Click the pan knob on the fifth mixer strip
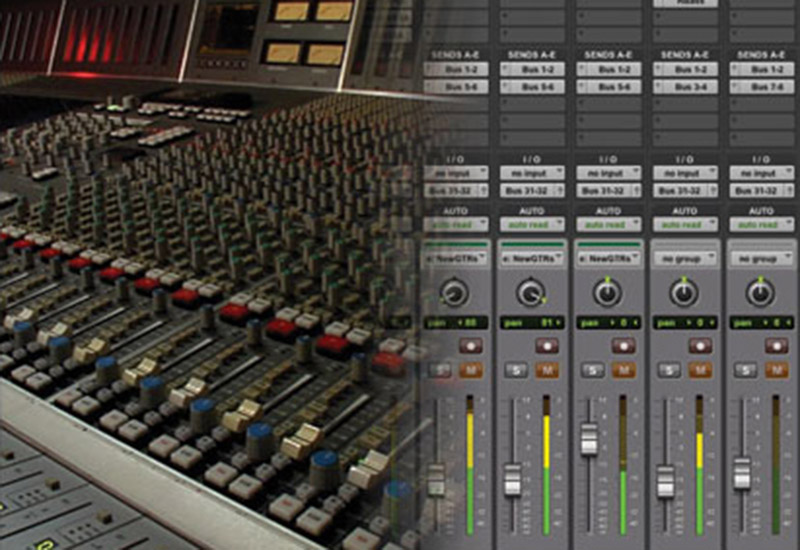The image size is (800, 550). coord(760,293)
